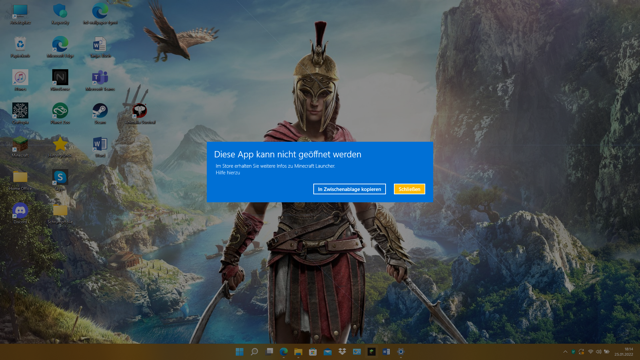This screenshot has width=640, height=360.
Task: Open Settings gear in the taskbar
Action: click(x=401, y=352)
